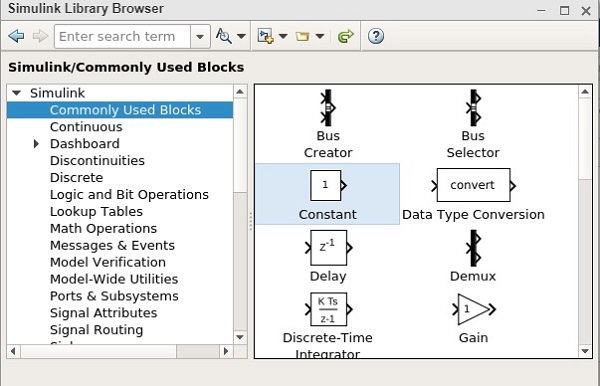Open the search options dropdown arrow

coord(241,36)
